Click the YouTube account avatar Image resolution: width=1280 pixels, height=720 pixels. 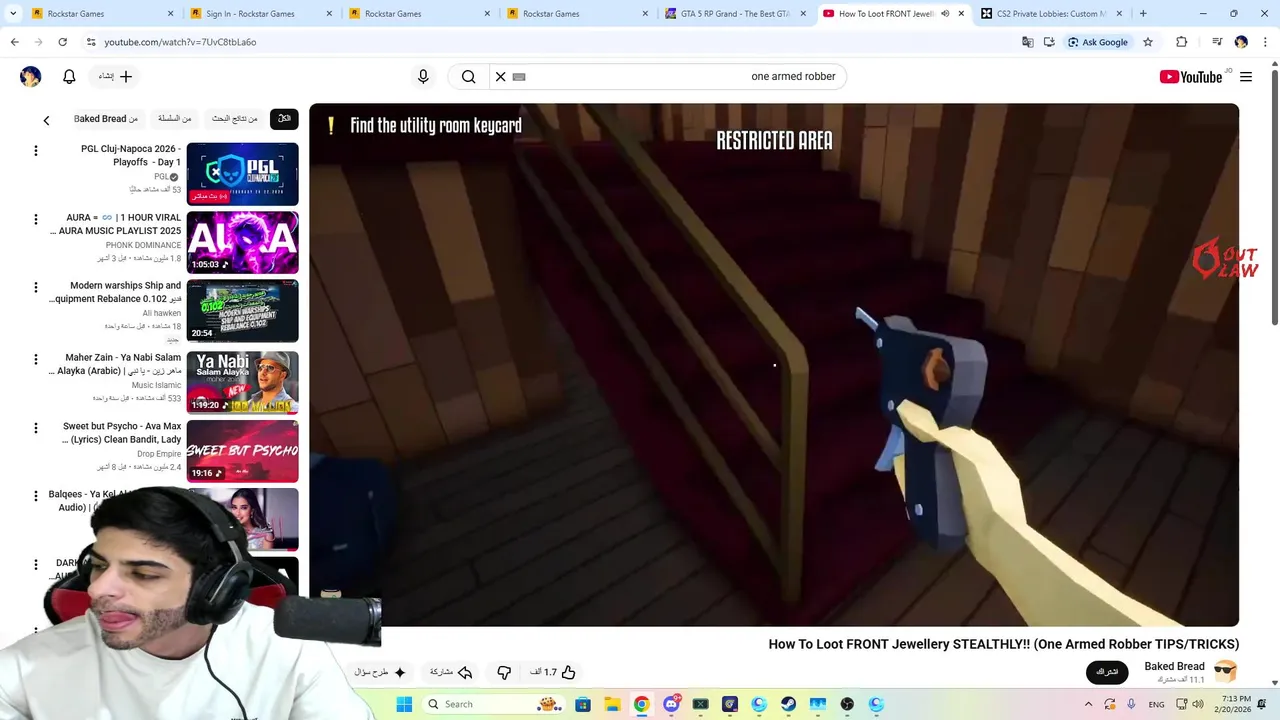coord(30,76)
